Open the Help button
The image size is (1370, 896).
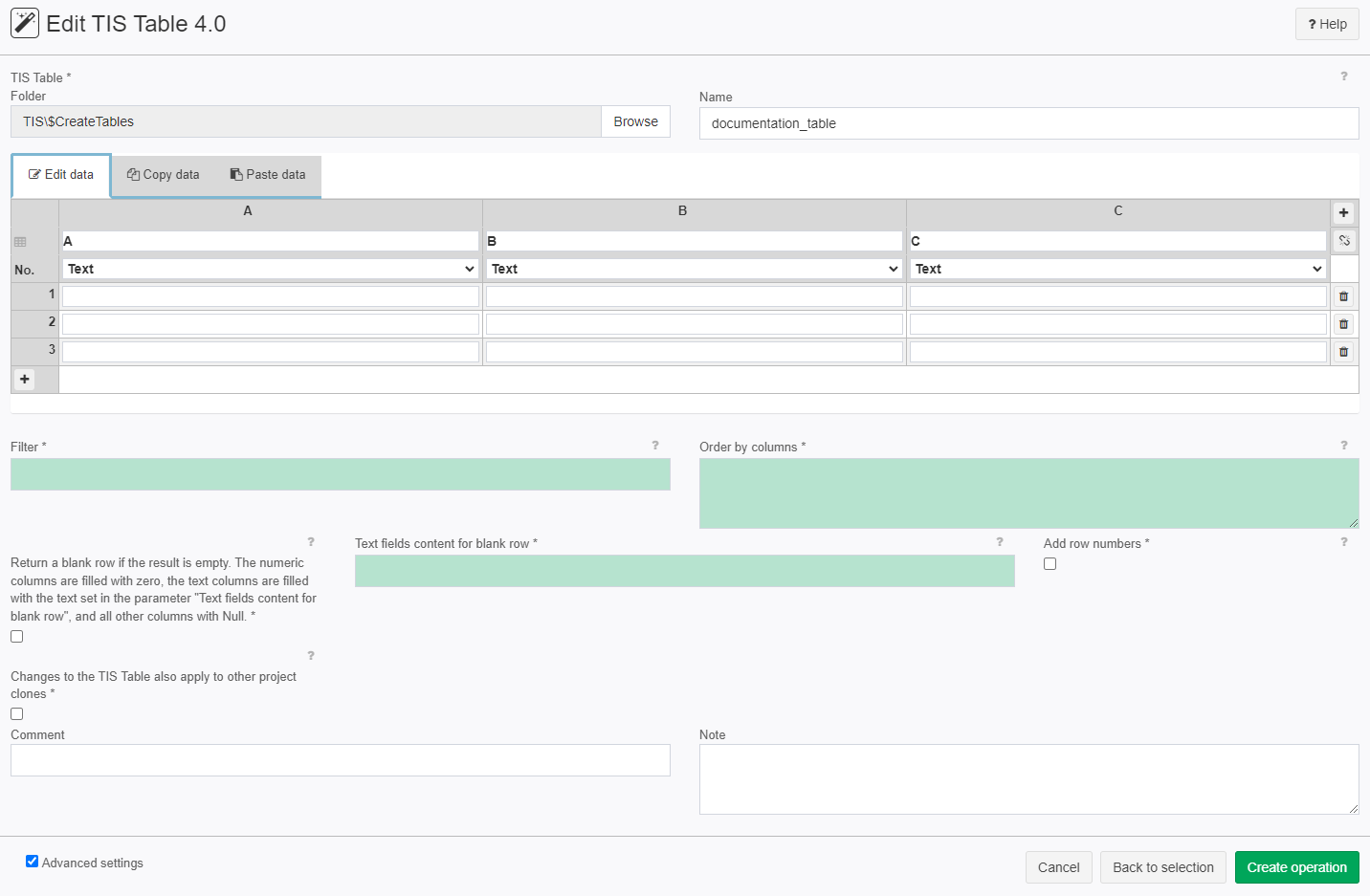coord(1327,24)
